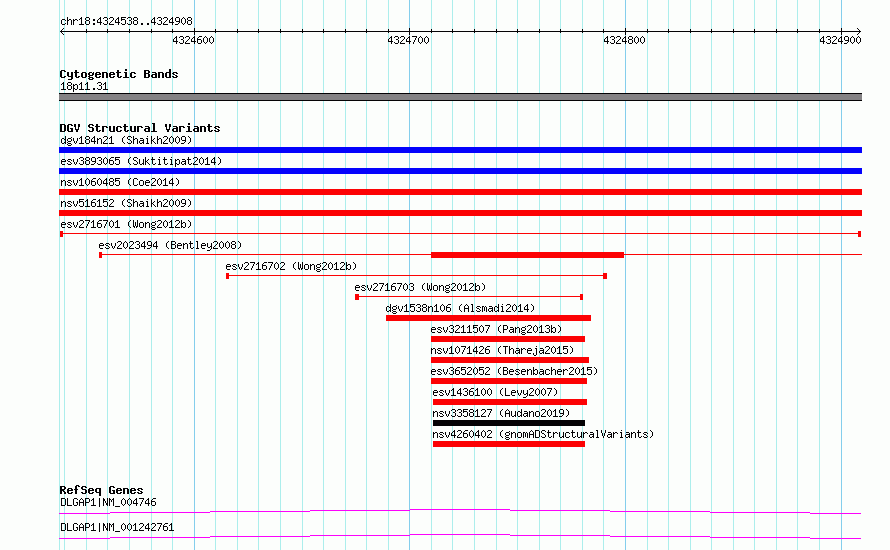Click ruler position 4324600
The height and width of the screenshot is (550, 890).
point(194,40)
